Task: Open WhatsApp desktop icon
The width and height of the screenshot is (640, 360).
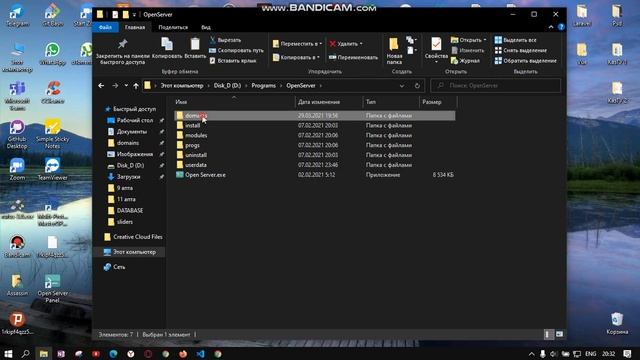Action: [52, 54]
